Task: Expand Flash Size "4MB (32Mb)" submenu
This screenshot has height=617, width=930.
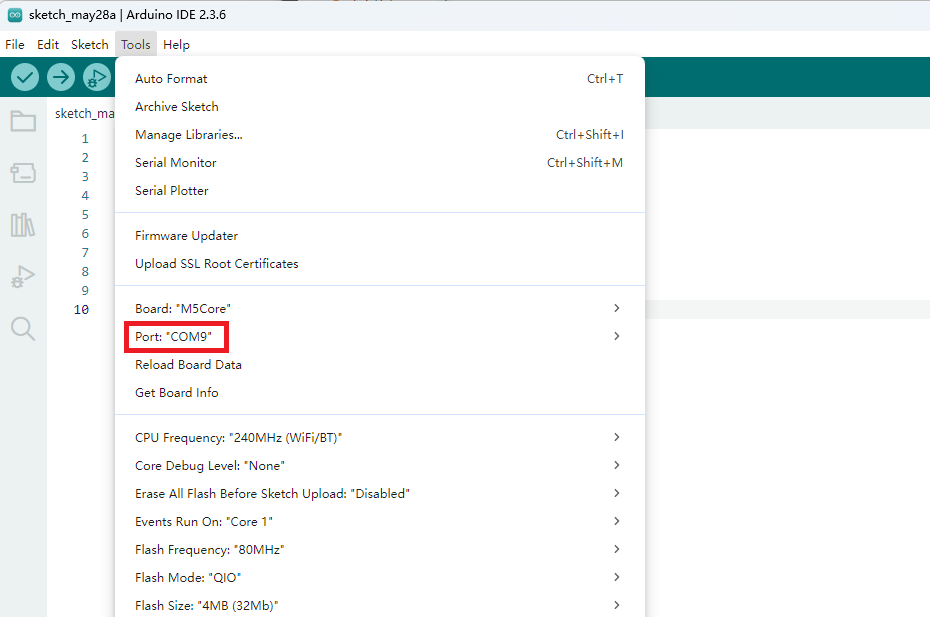Action: coord(380,605)
